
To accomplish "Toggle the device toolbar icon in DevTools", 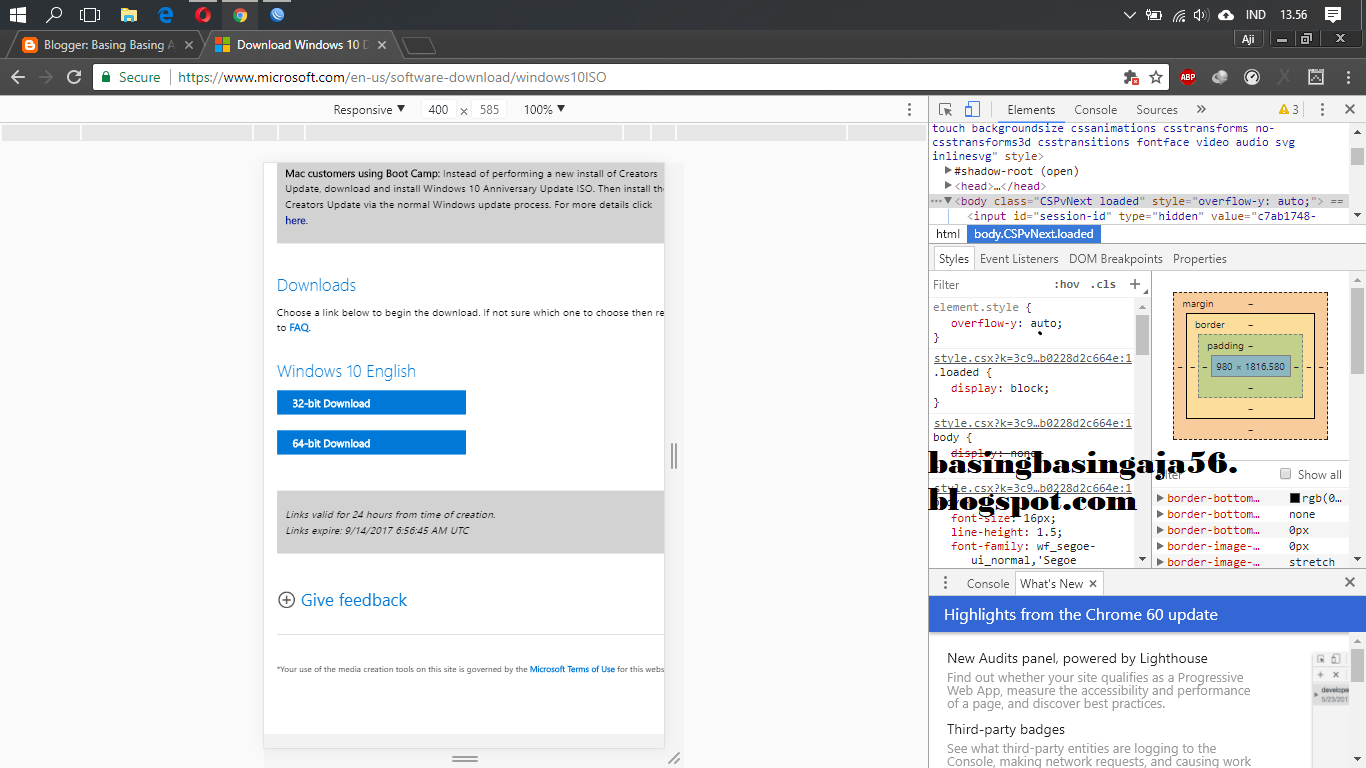I will click(972, 110).
